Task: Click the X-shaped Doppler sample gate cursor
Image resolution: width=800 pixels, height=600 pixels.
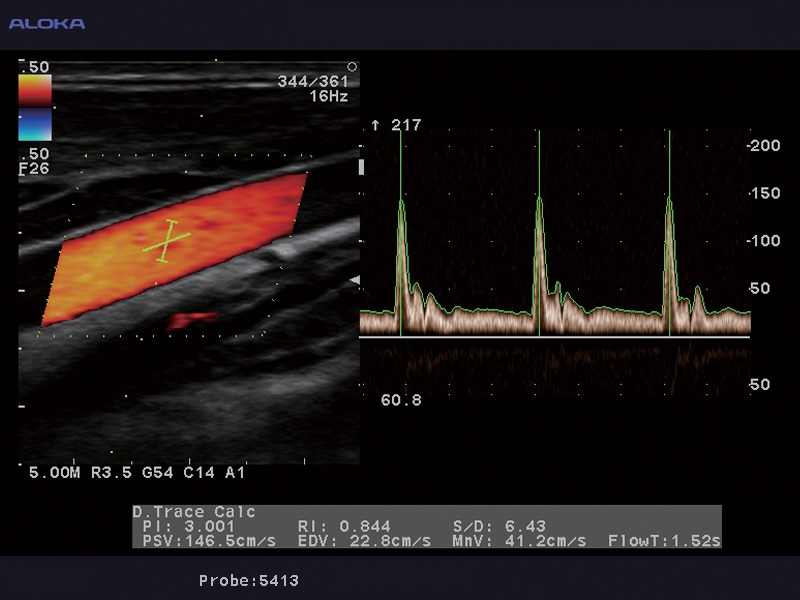Action: (x=167, y=241)
